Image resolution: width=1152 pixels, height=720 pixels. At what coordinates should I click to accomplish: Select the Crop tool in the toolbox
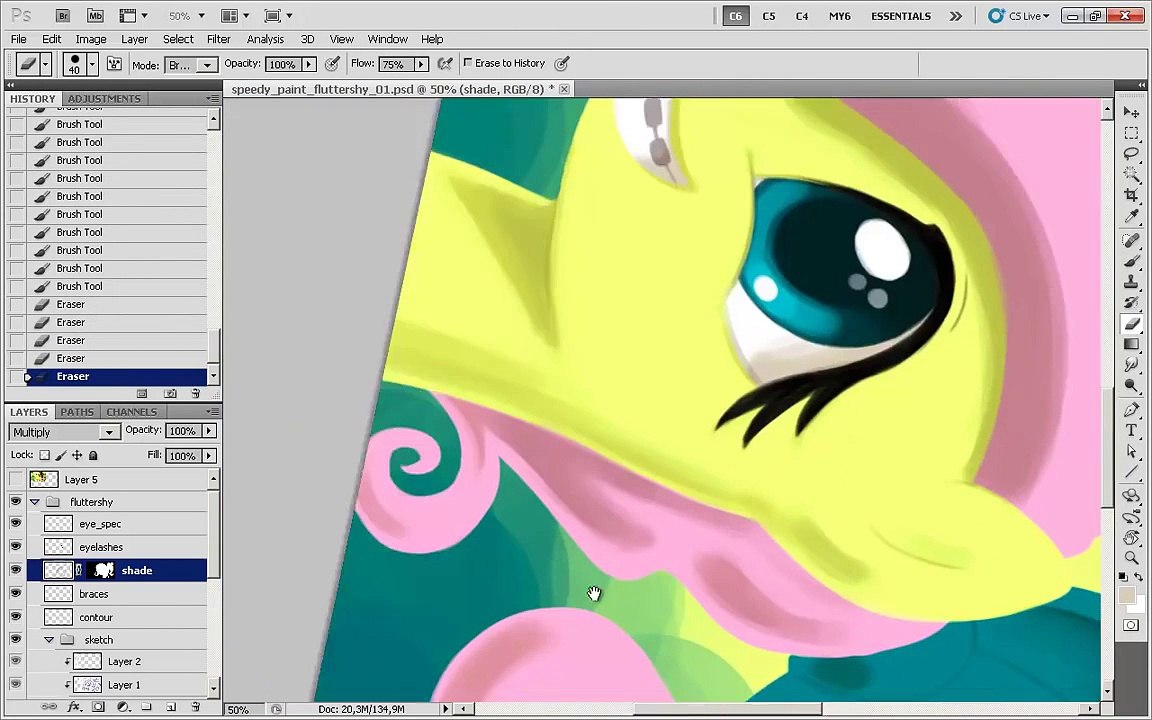(x=1131, y=195)
